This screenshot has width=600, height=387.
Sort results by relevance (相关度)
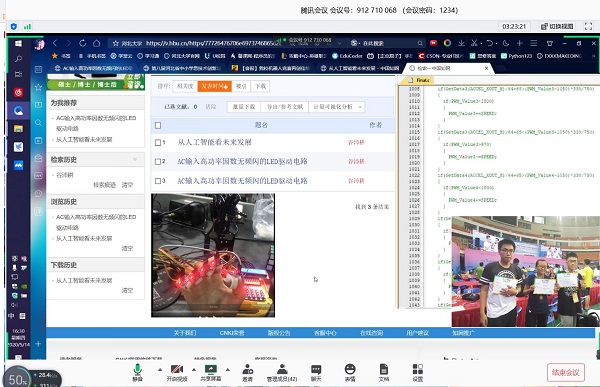pyautogui.click(x=185, y=86)
